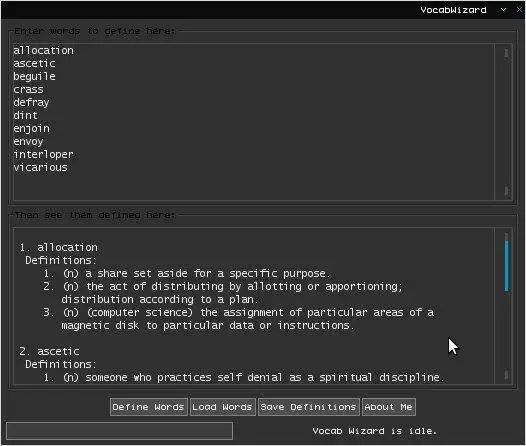This screenshot has height=446, width=526.
Task: Click the "magnetic disk to particular data" line
Action: click(x=208, y=325)
